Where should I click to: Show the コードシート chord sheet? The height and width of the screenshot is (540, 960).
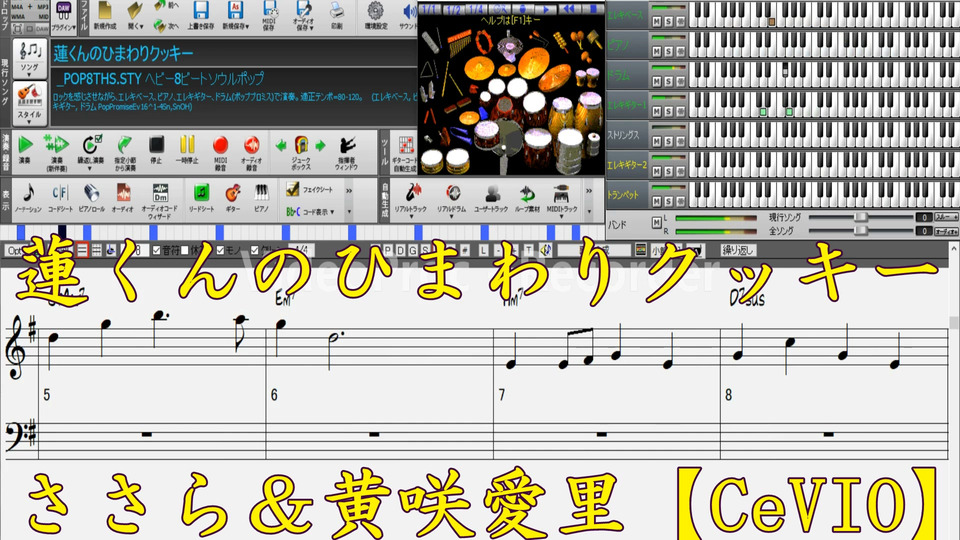pyautogui.click(x=60, y=198)
